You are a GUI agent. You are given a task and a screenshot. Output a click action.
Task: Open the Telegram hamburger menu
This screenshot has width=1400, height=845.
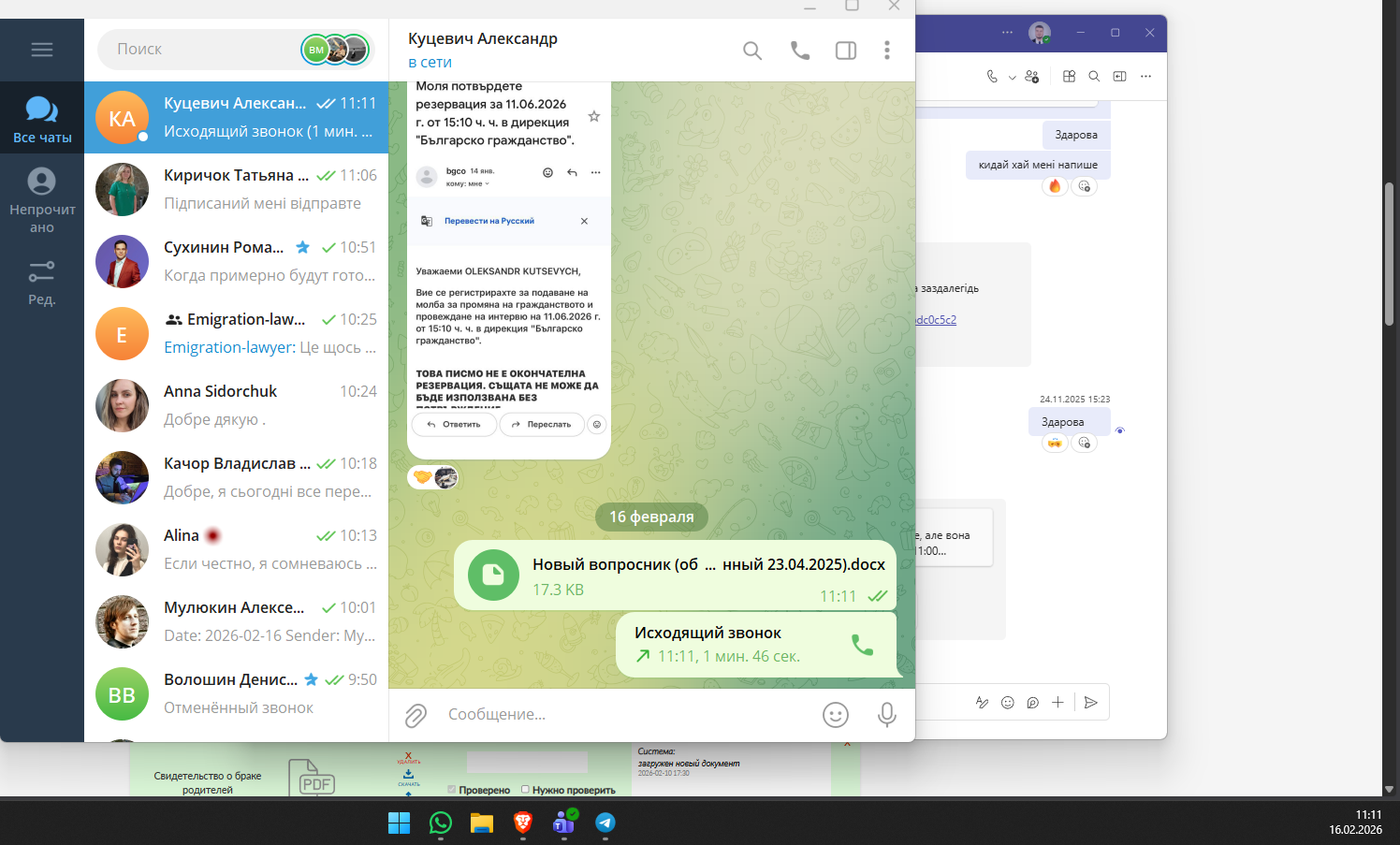[x=42, y=50]
